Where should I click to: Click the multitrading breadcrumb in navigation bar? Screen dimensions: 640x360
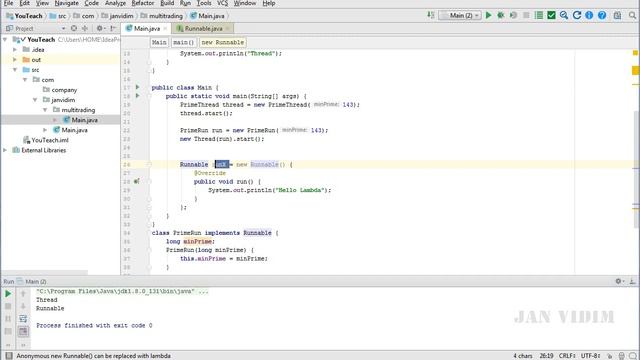(162, 16)
